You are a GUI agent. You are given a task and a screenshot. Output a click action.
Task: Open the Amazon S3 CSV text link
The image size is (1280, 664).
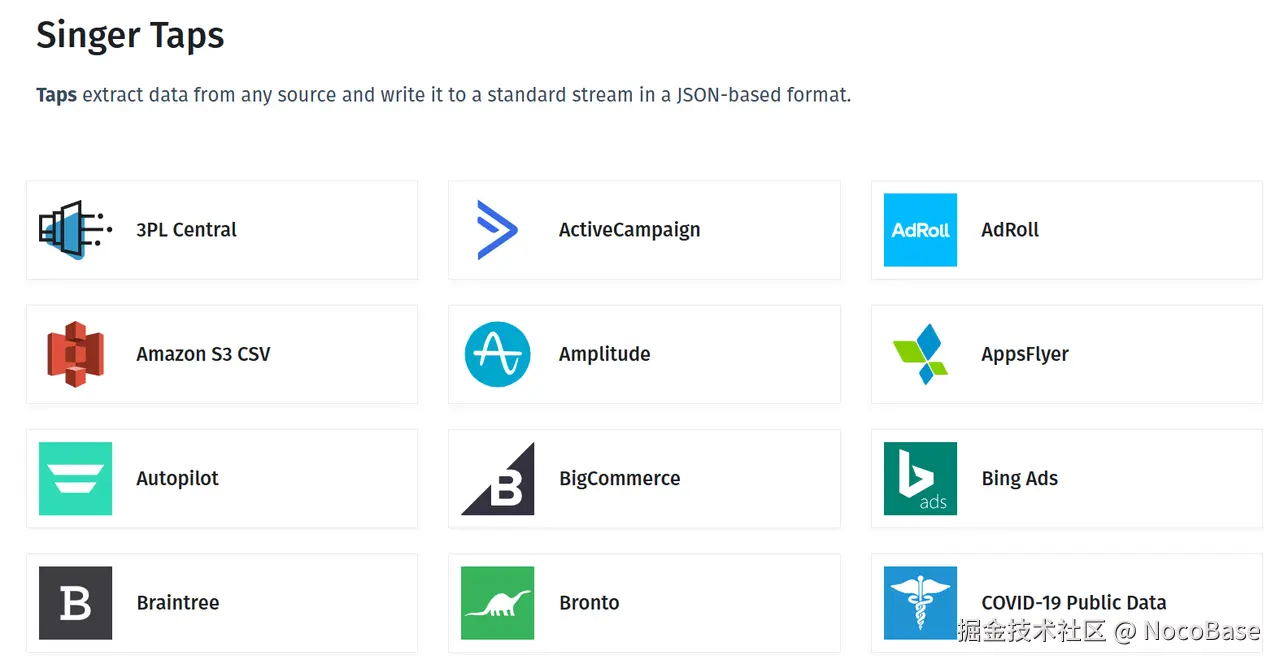203,354
